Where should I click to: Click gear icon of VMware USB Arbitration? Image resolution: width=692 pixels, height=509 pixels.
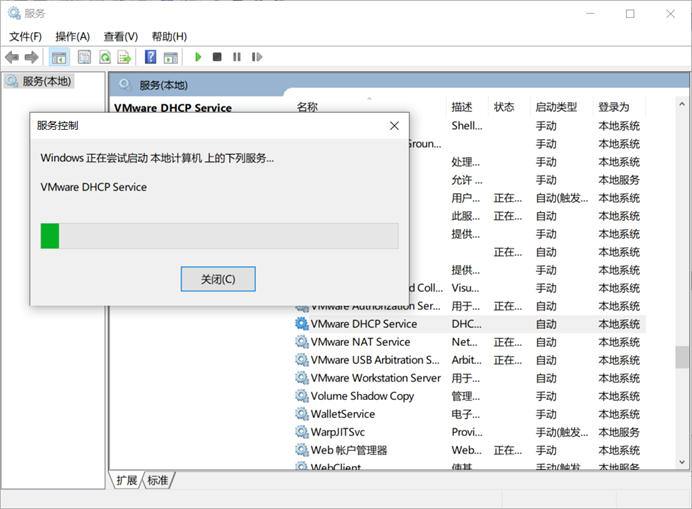(x=301, y=360)
